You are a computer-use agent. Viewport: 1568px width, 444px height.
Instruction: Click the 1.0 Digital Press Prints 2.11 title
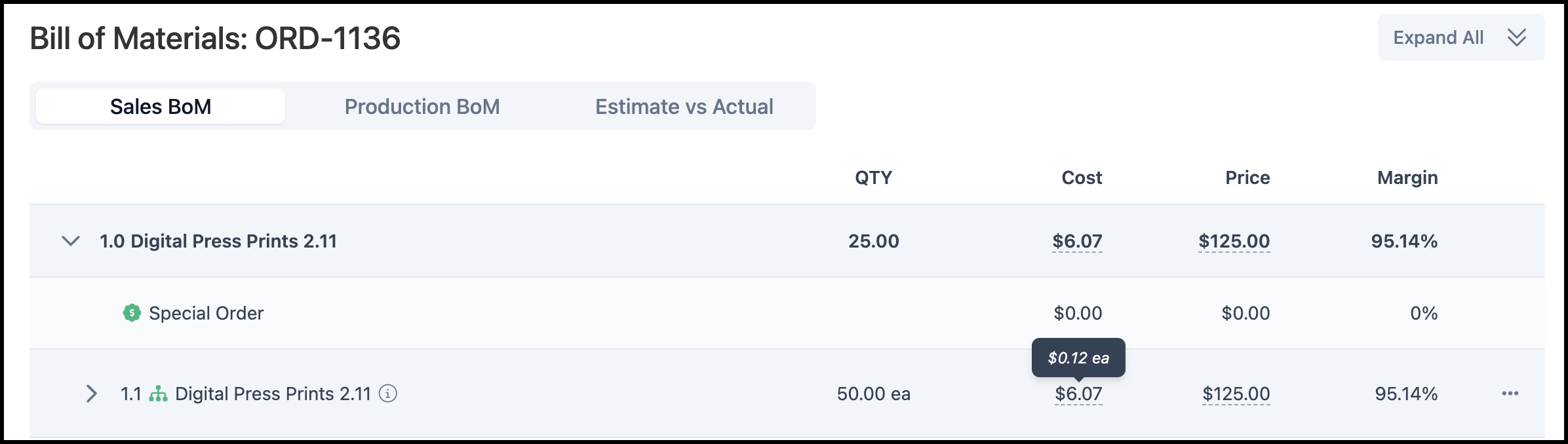coord(218,241)
